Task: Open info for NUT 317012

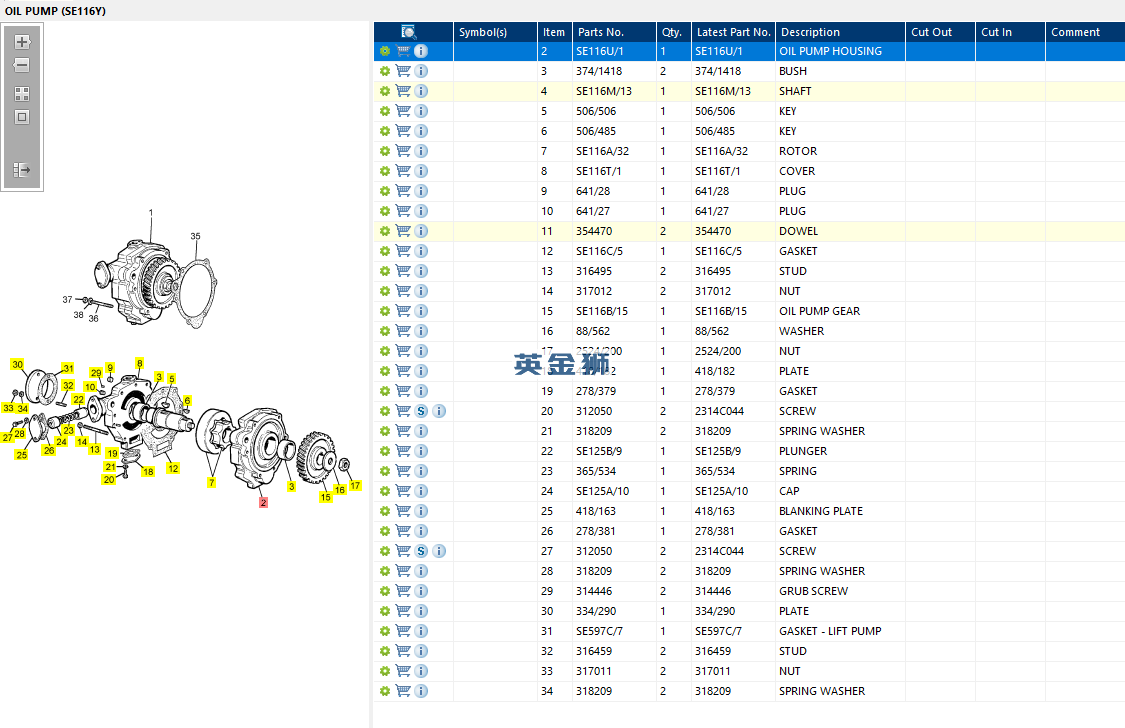Action: [421, 291]
